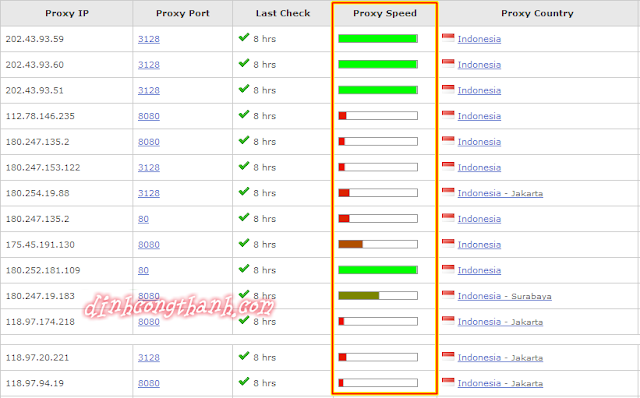The width and height of the screenshot is (640, 398).
Task: Click the Indonesia flag icon for 202.43.93.59
Action: point(448,38)
